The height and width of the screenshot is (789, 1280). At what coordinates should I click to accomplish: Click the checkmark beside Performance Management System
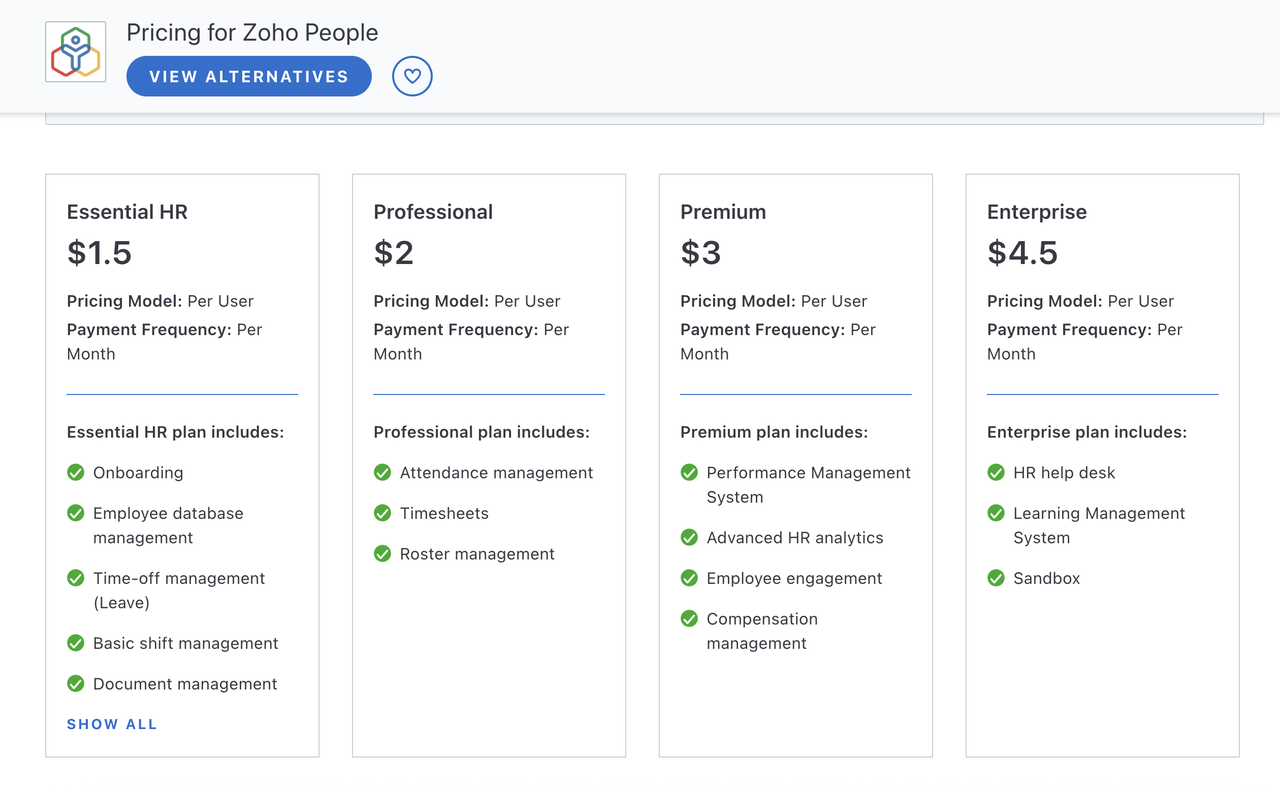point(689,472)
